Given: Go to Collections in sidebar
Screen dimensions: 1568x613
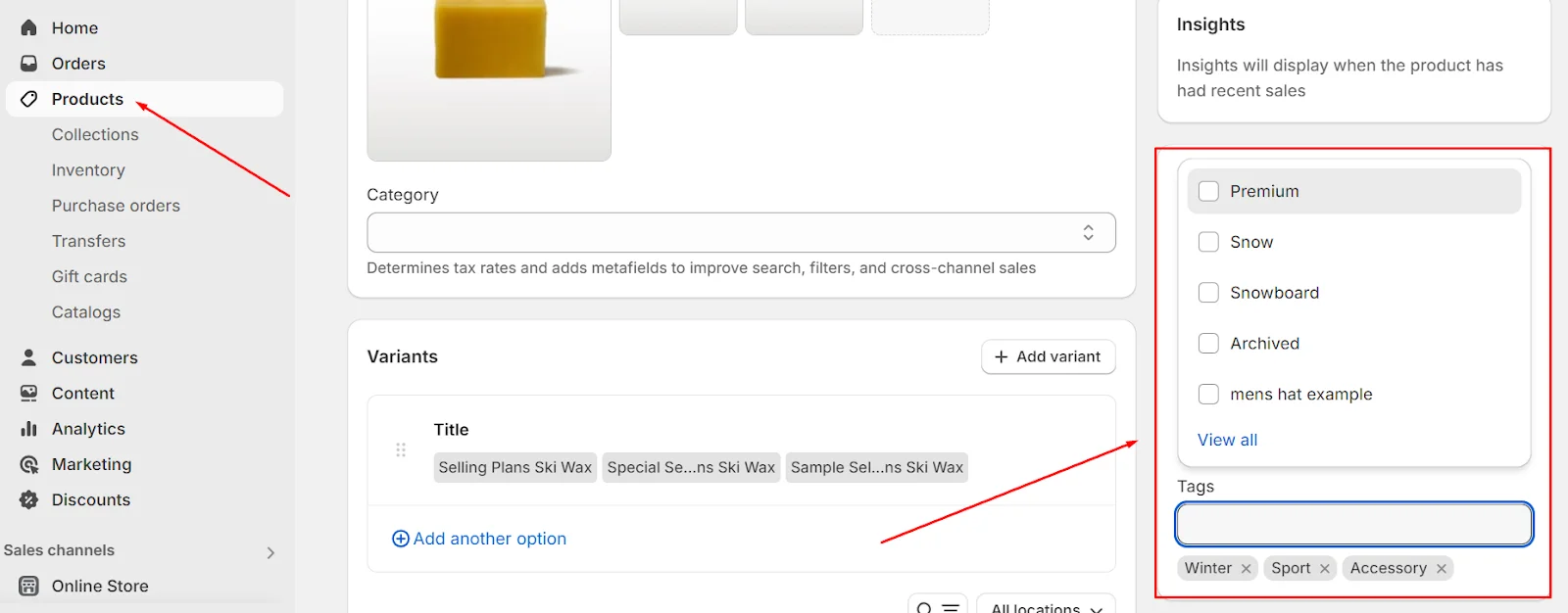Looking at the screenshot, I should [95, 134].
